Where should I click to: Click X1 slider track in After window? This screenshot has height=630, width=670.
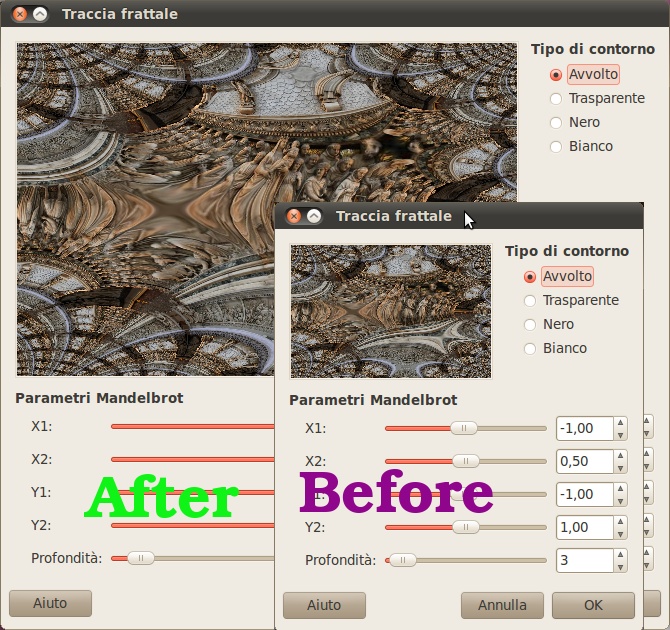(192, 427)
